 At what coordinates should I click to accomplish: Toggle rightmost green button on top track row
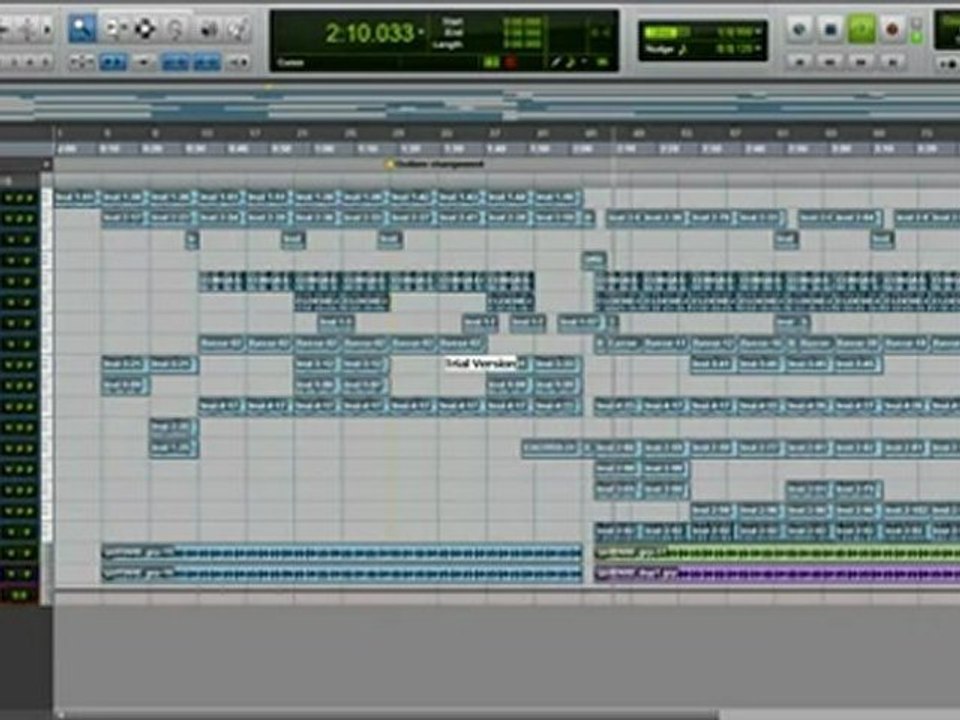click(x=30, y=198)
